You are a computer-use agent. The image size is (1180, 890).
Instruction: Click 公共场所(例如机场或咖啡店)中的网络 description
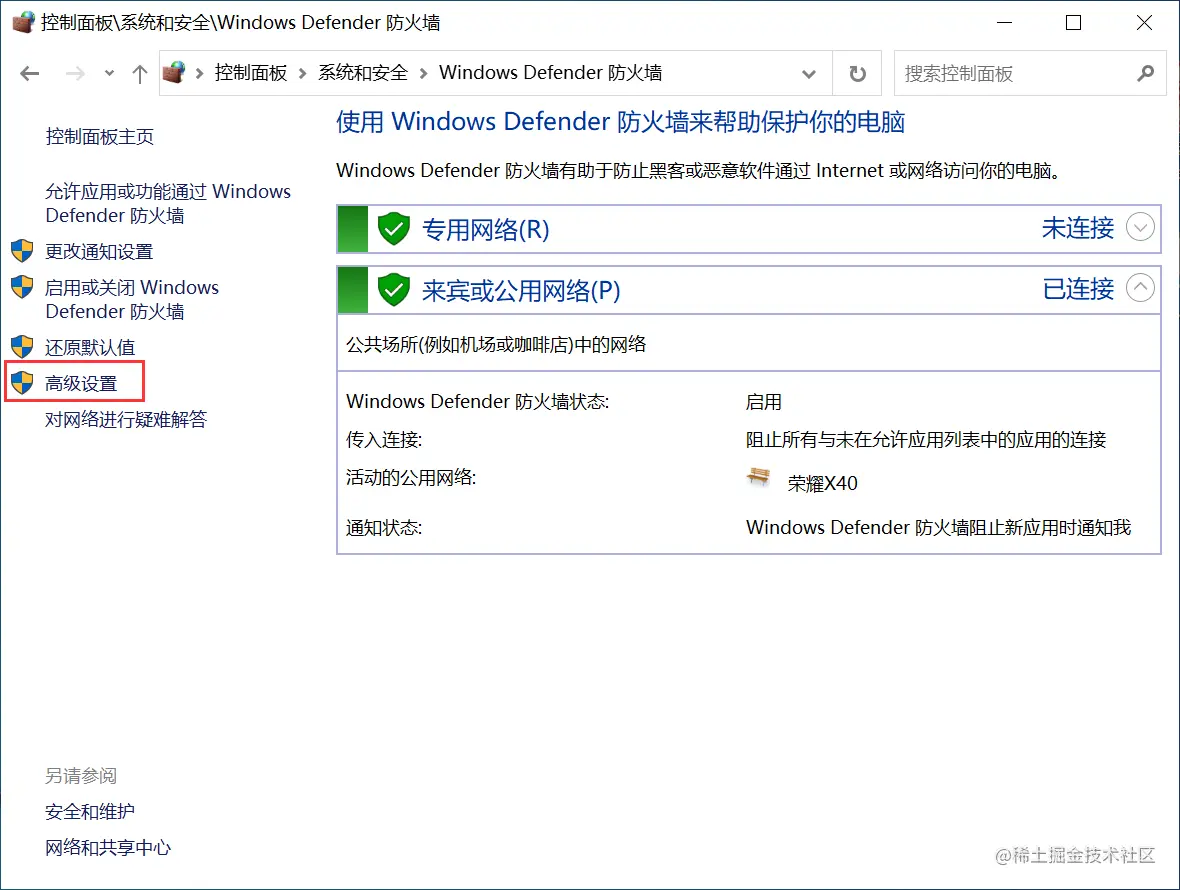496,345
